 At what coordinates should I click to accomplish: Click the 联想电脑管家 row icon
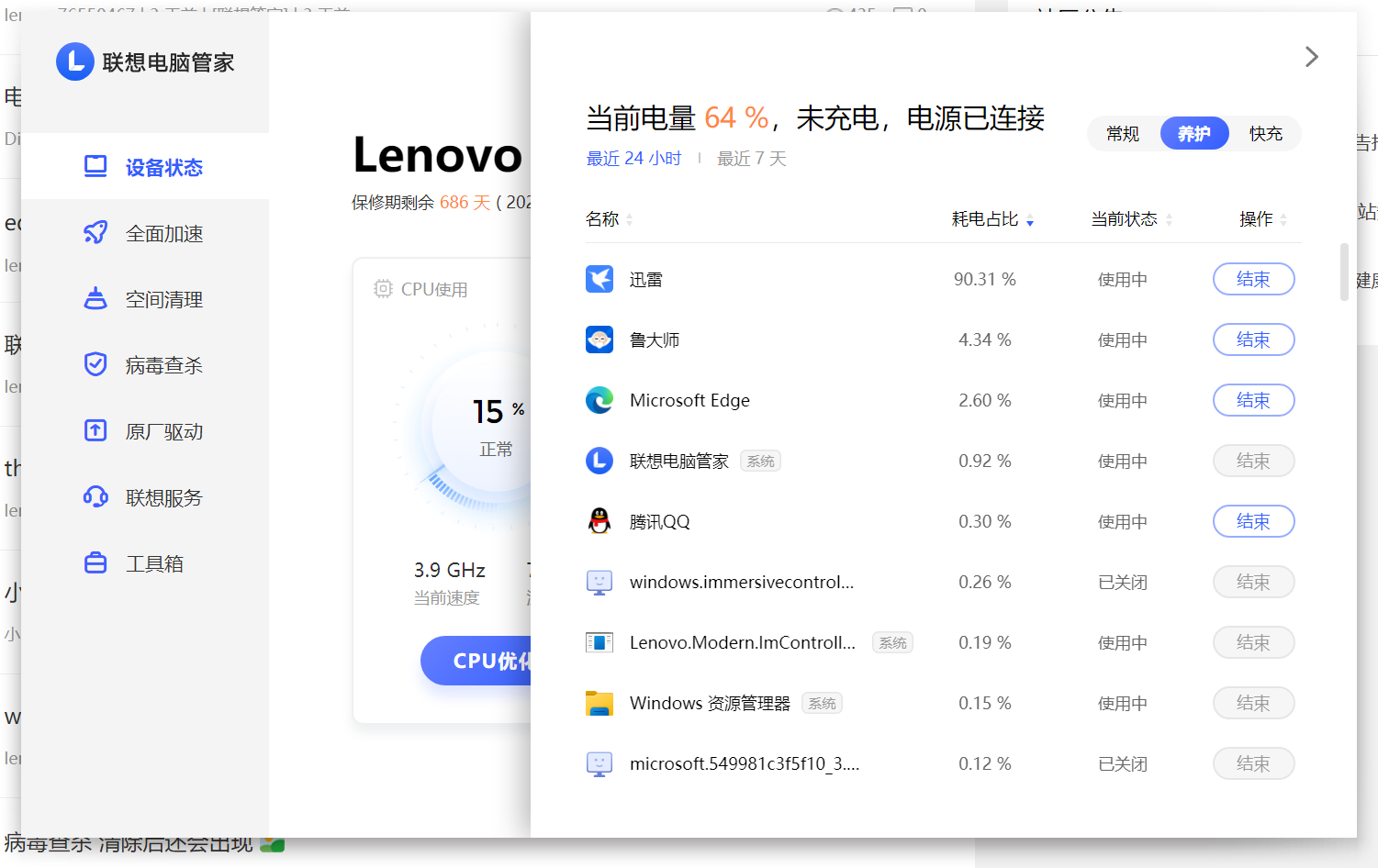[599, 461]
